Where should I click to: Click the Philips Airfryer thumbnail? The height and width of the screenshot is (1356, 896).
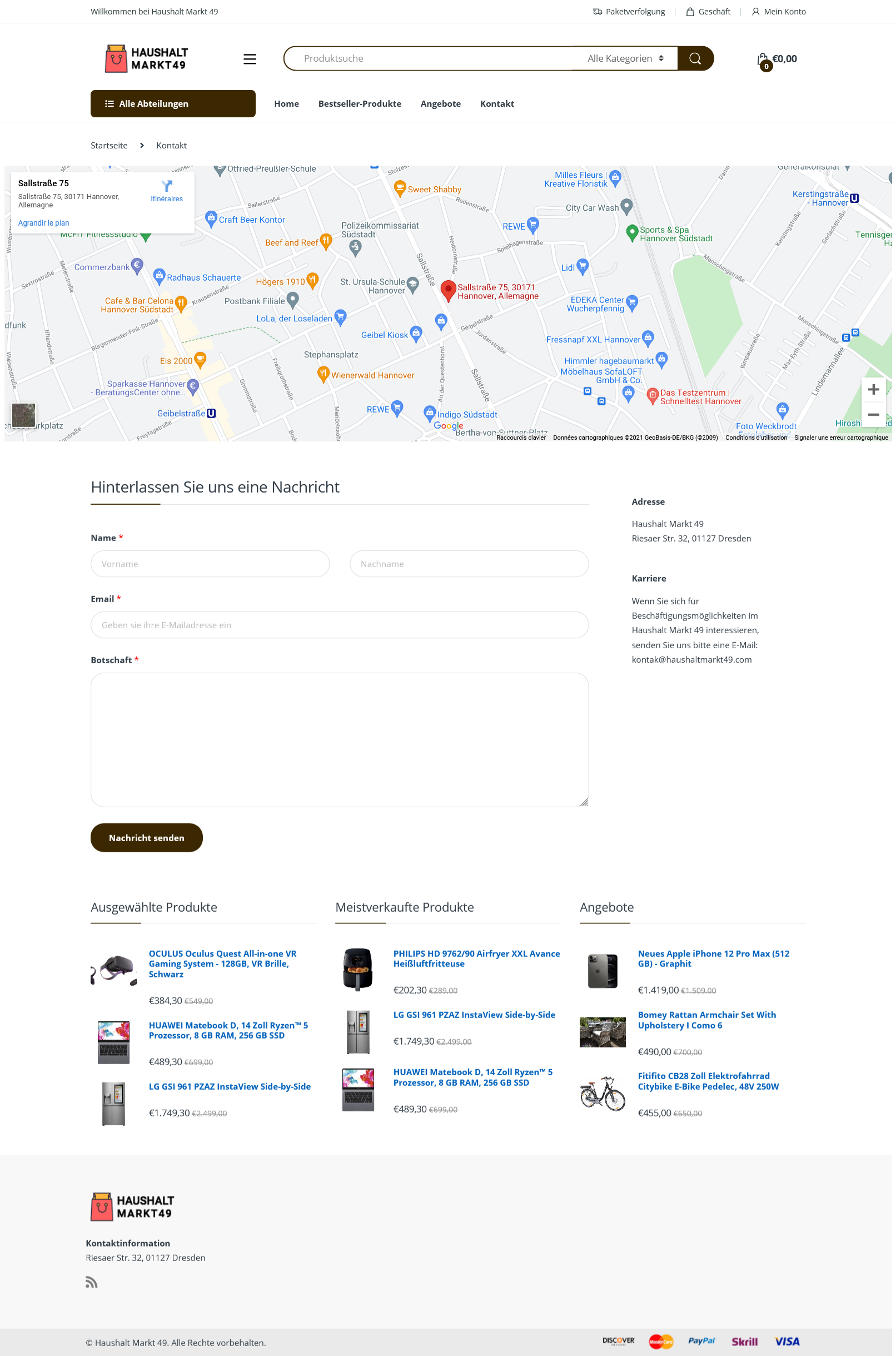(358, 969)
